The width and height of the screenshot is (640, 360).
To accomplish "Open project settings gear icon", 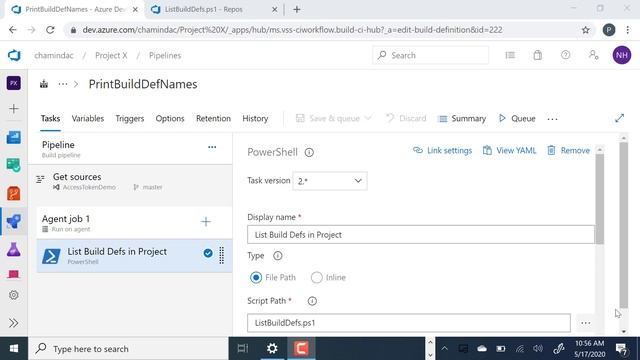I will (13, 295).
